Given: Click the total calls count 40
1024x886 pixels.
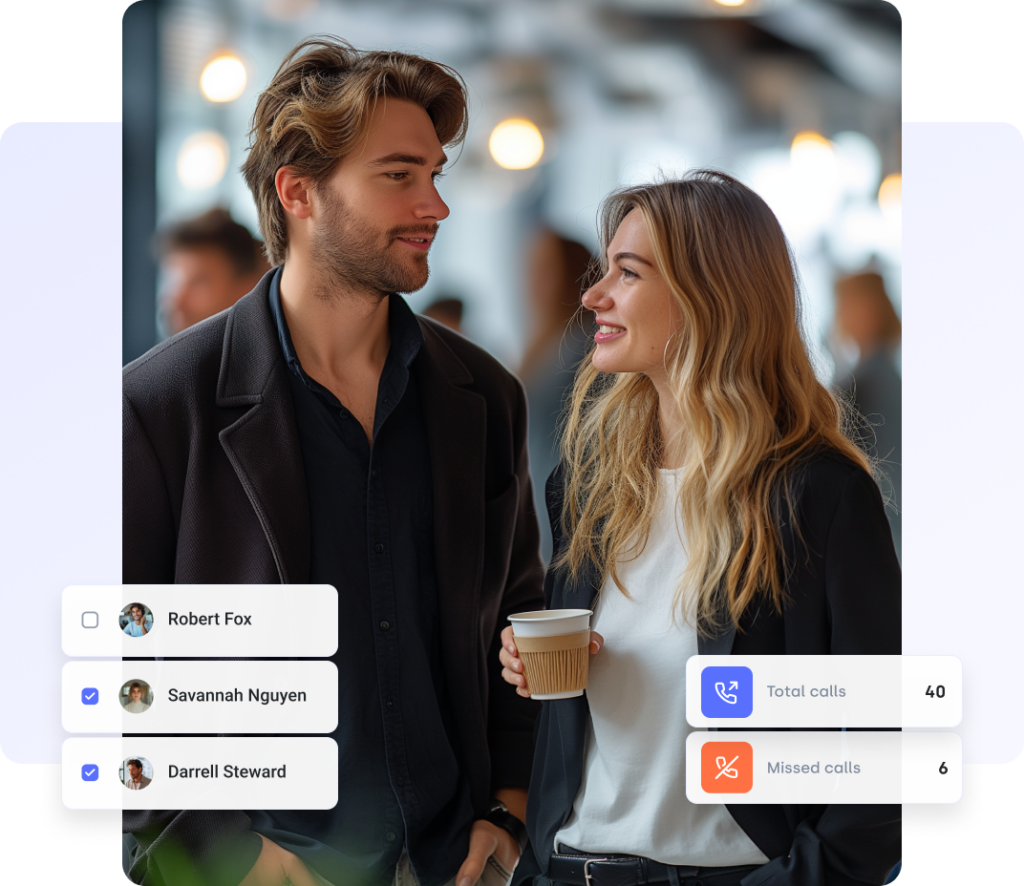Looking at the screenshot, I should pos(935,692).
